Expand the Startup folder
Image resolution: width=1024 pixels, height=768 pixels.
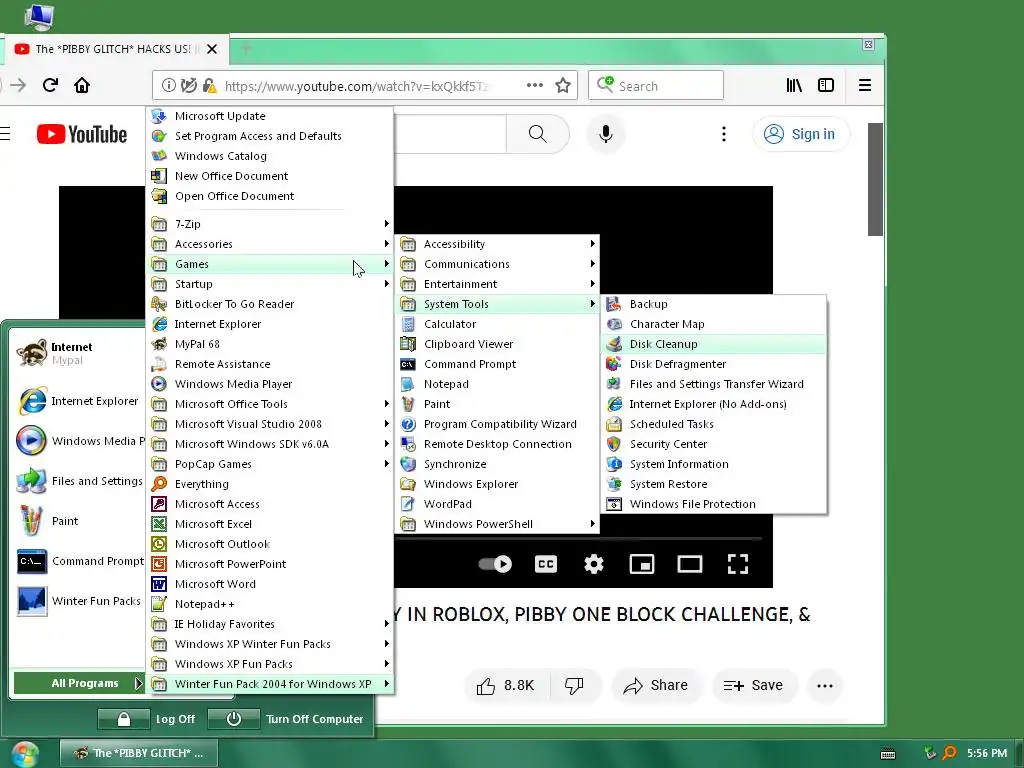[270, 284]
